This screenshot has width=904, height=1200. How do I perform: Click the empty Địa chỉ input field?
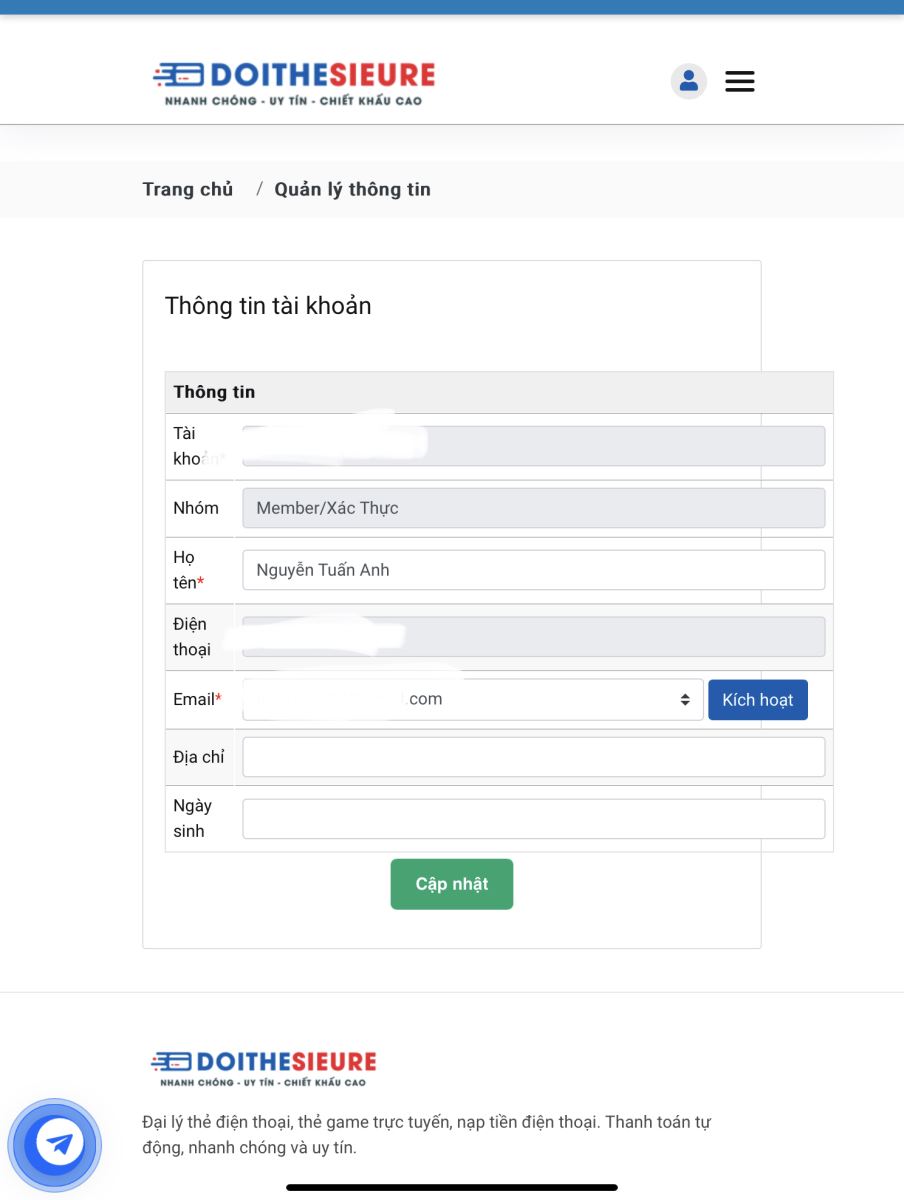click(533, 757)
